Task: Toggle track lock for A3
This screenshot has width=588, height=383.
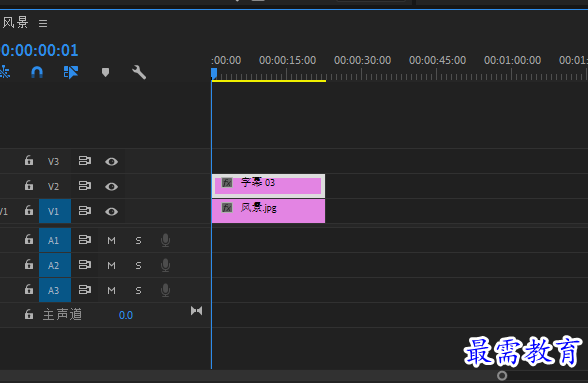Action: (x=29, y=289)
